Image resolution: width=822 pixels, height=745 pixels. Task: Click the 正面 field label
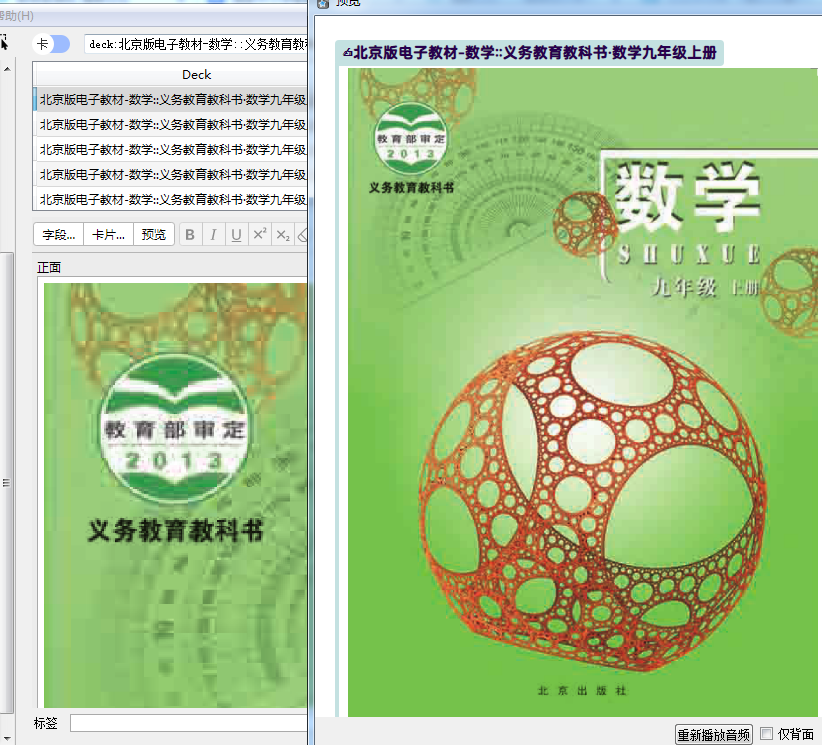point(49,267)
